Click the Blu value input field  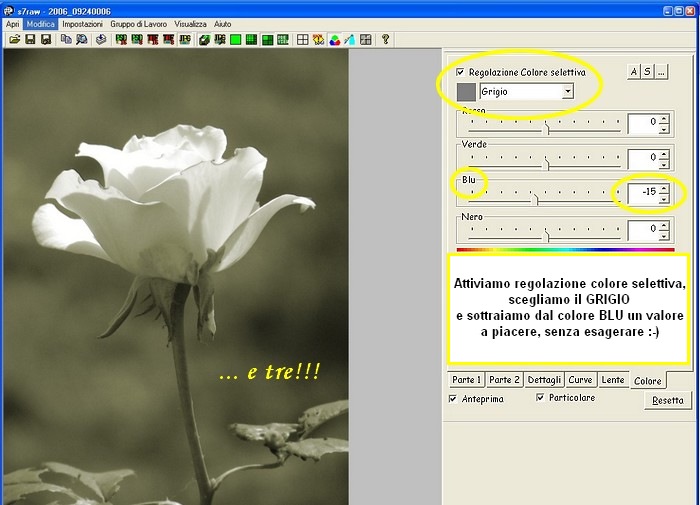642,192
